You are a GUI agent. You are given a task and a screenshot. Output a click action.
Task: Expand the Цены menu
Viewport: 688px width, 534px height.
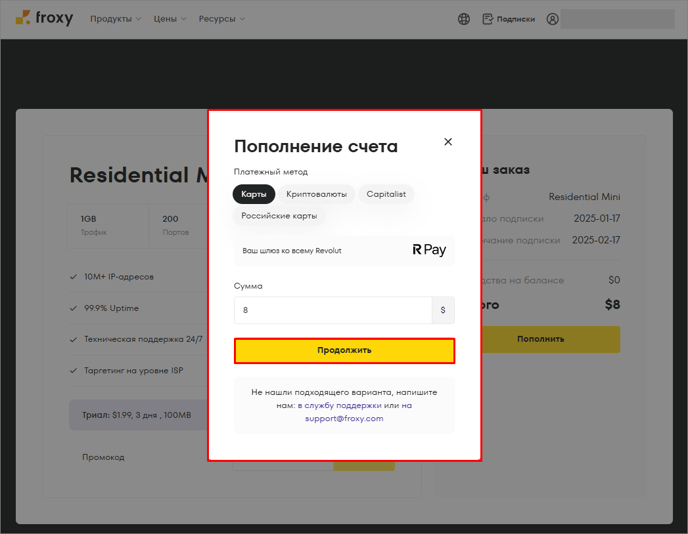[x=170, y=19]
